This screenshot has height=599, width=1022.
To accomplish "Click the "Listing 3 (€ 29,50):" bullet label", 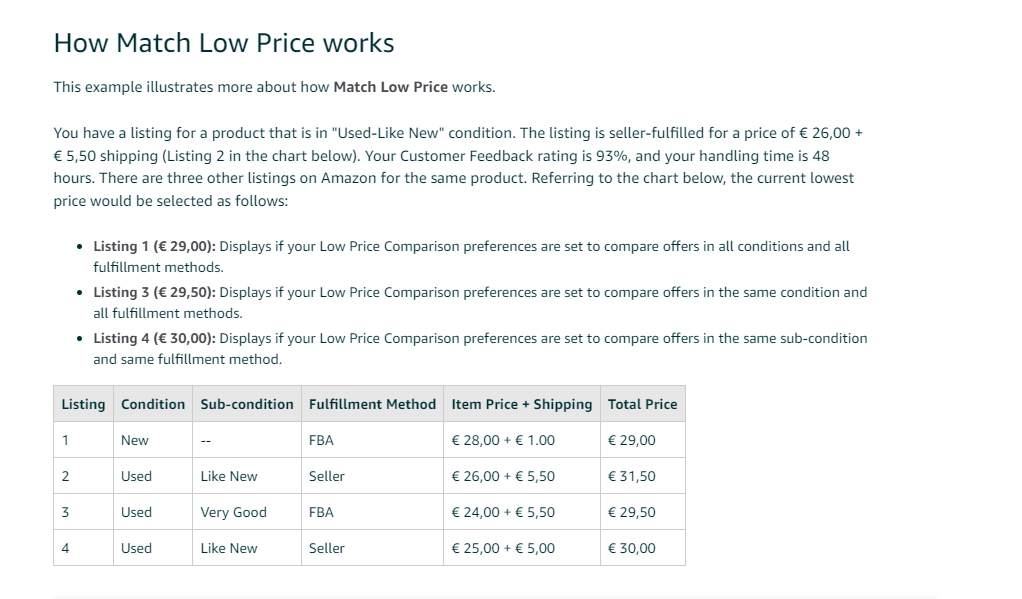I will 154,292.
